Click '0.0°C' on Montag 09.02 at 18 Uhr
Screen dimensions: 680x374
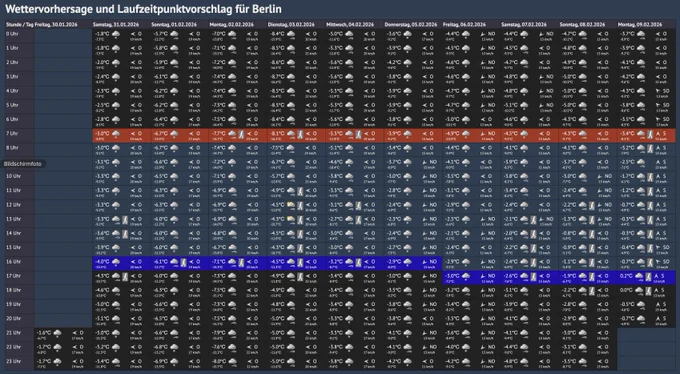627,290
